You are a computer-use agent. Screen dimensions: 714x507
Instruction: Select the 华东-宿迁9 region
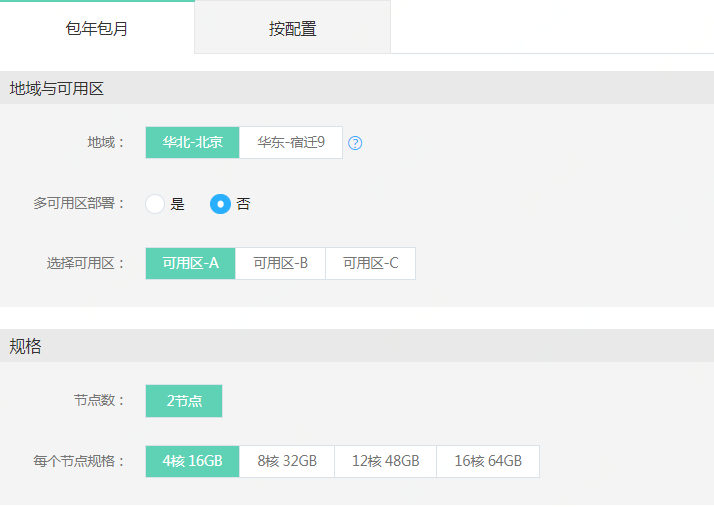[x=291, y=143]
